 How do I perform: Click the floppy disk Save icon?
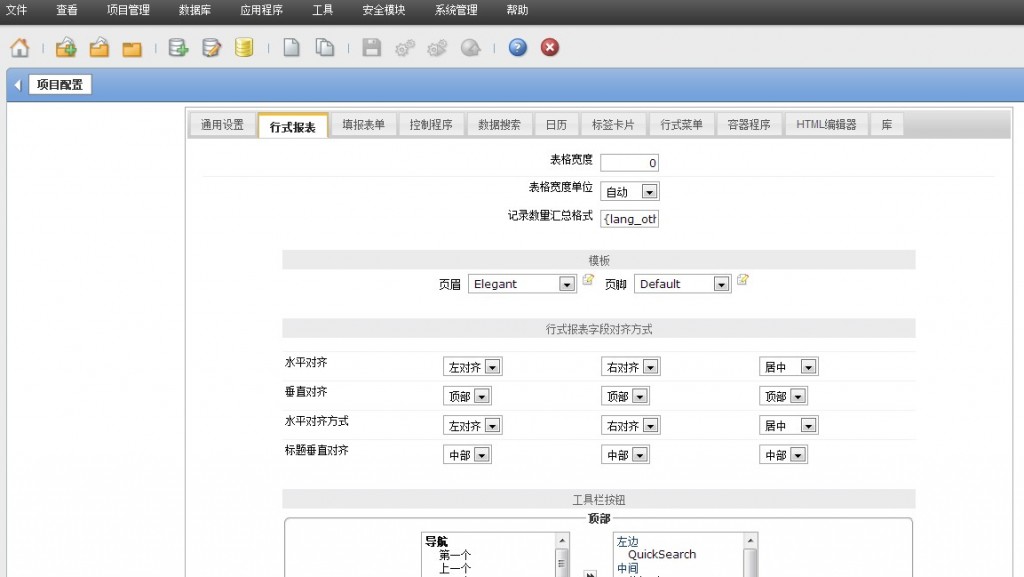(x=372, y=48)
